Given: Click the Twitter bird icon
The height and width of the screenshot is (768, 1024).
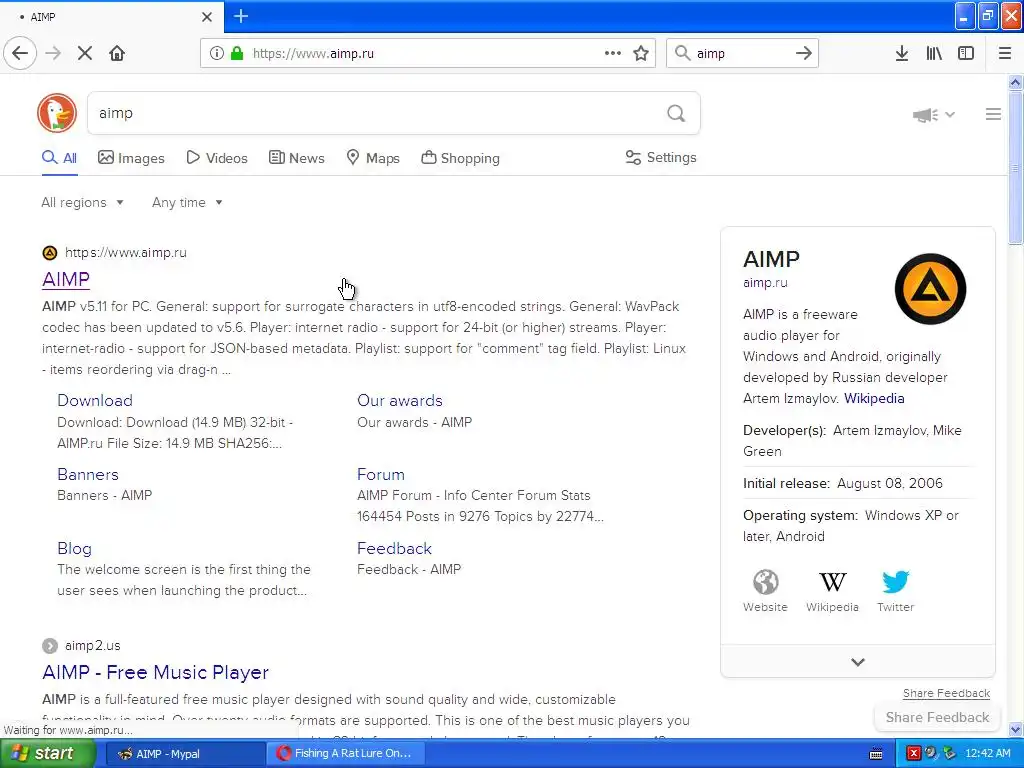Looking at the screenshot, I should pyautogui.click(x=895, y=581).
